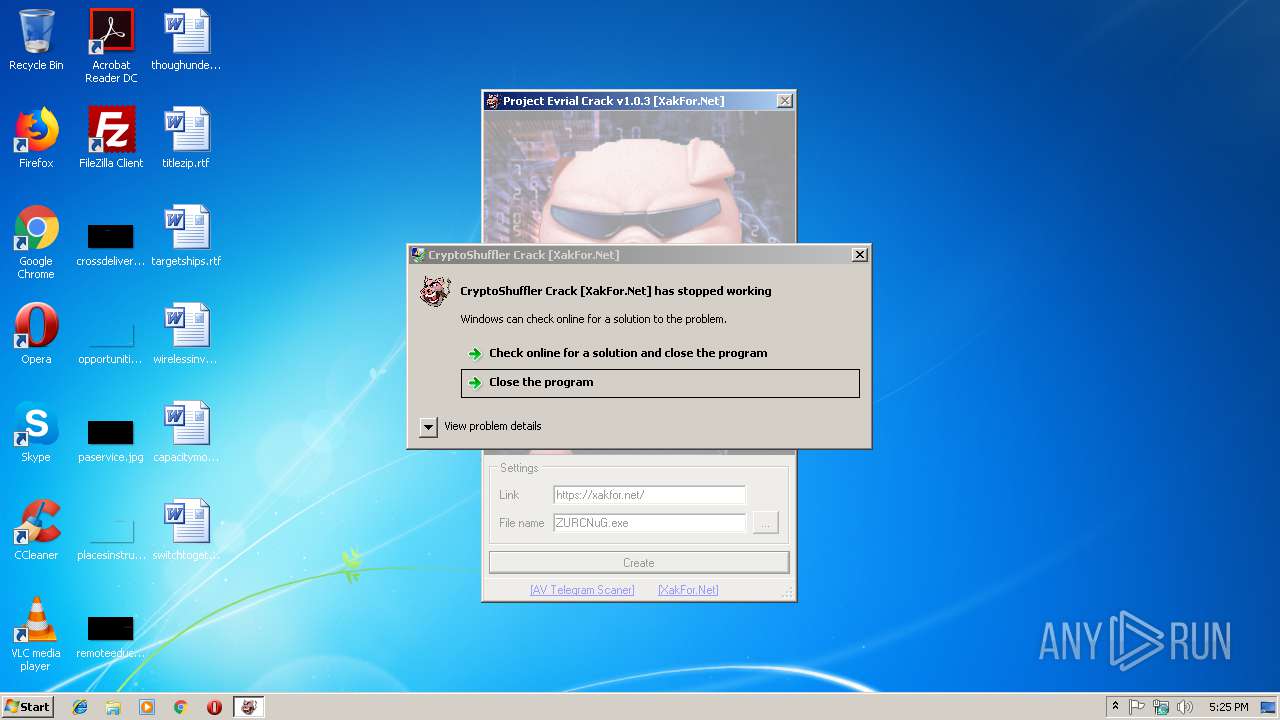Open the Start menu
The image size is (1280, 720).
28,707
